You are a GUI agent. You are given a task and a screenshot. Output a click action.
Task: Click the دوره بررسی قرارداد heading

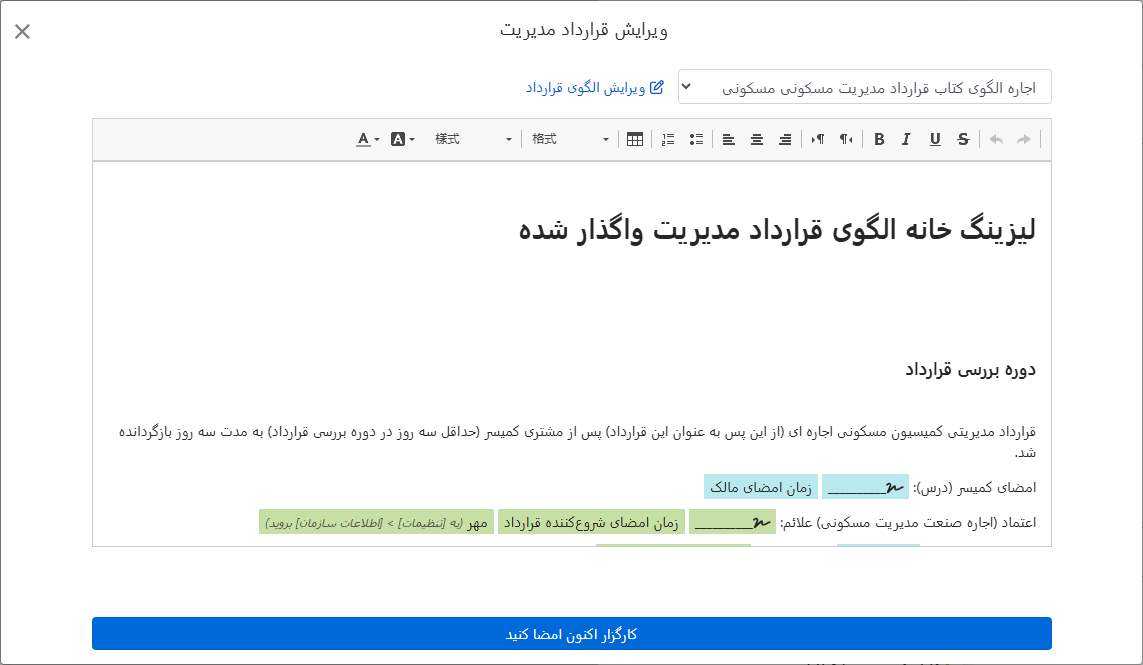[970, 370]
